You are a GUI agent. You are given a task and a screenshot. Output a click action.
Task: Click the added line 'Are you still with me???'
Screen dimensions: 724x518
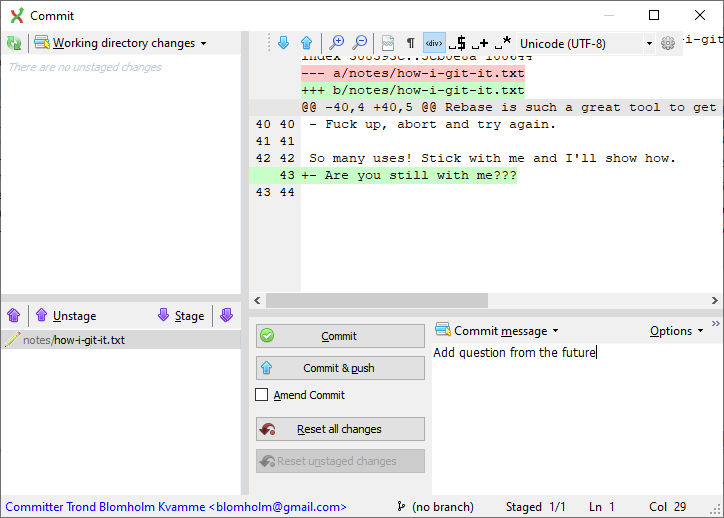pyautogui.click(x=409, y=175)
